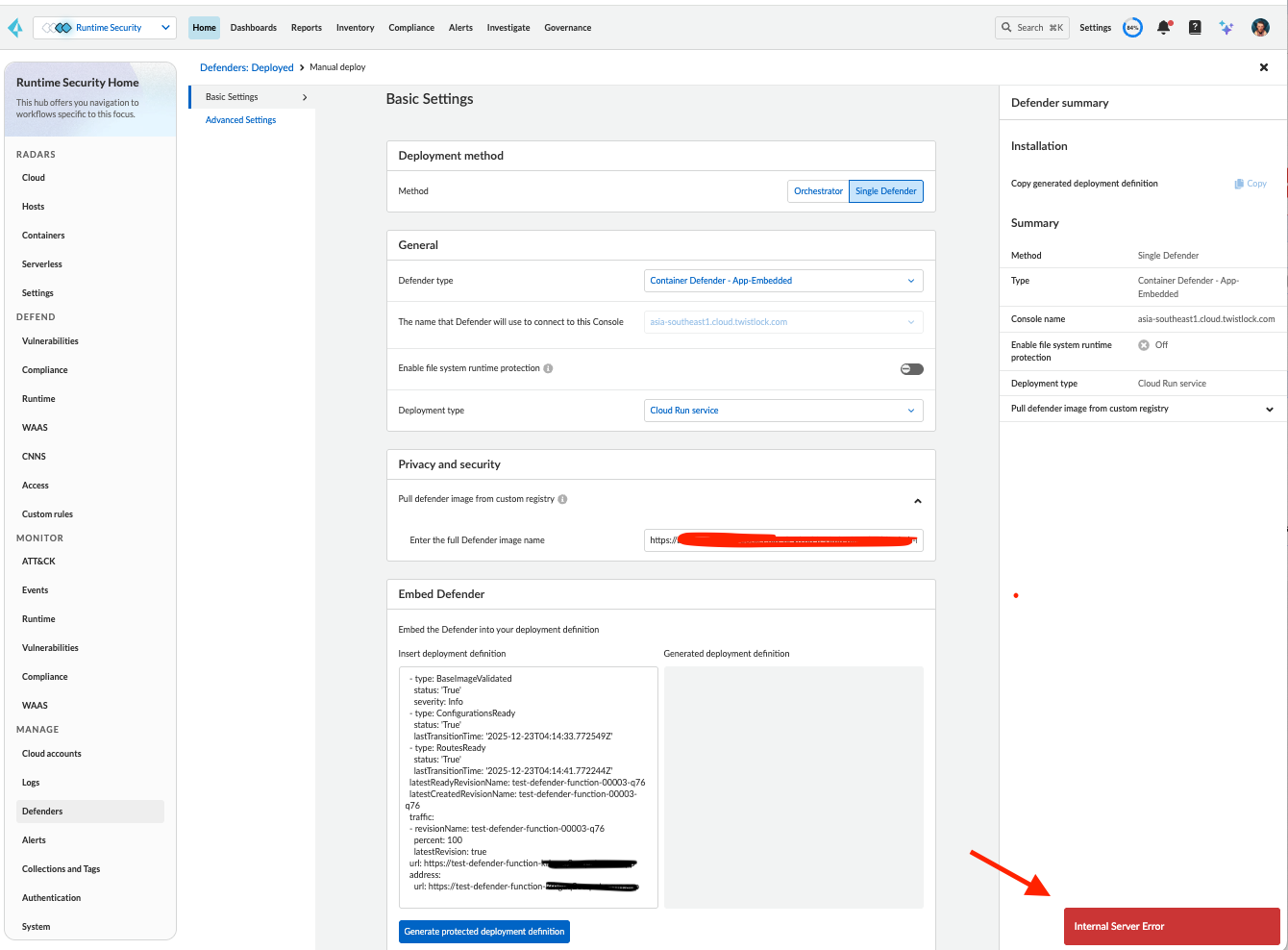This screenshot has width=1288, height=950.
Task: Collapse the Pull defender image from custom registry section
Action: pos(918,501)
